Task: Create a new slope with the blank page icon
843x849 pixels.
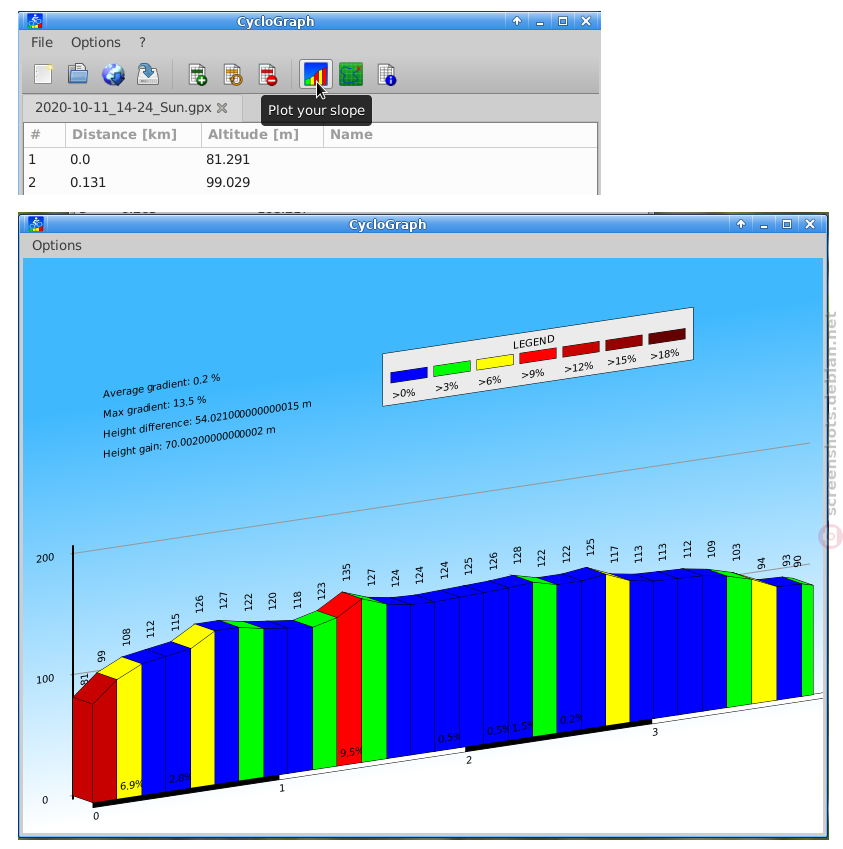Action: (43, 74)
